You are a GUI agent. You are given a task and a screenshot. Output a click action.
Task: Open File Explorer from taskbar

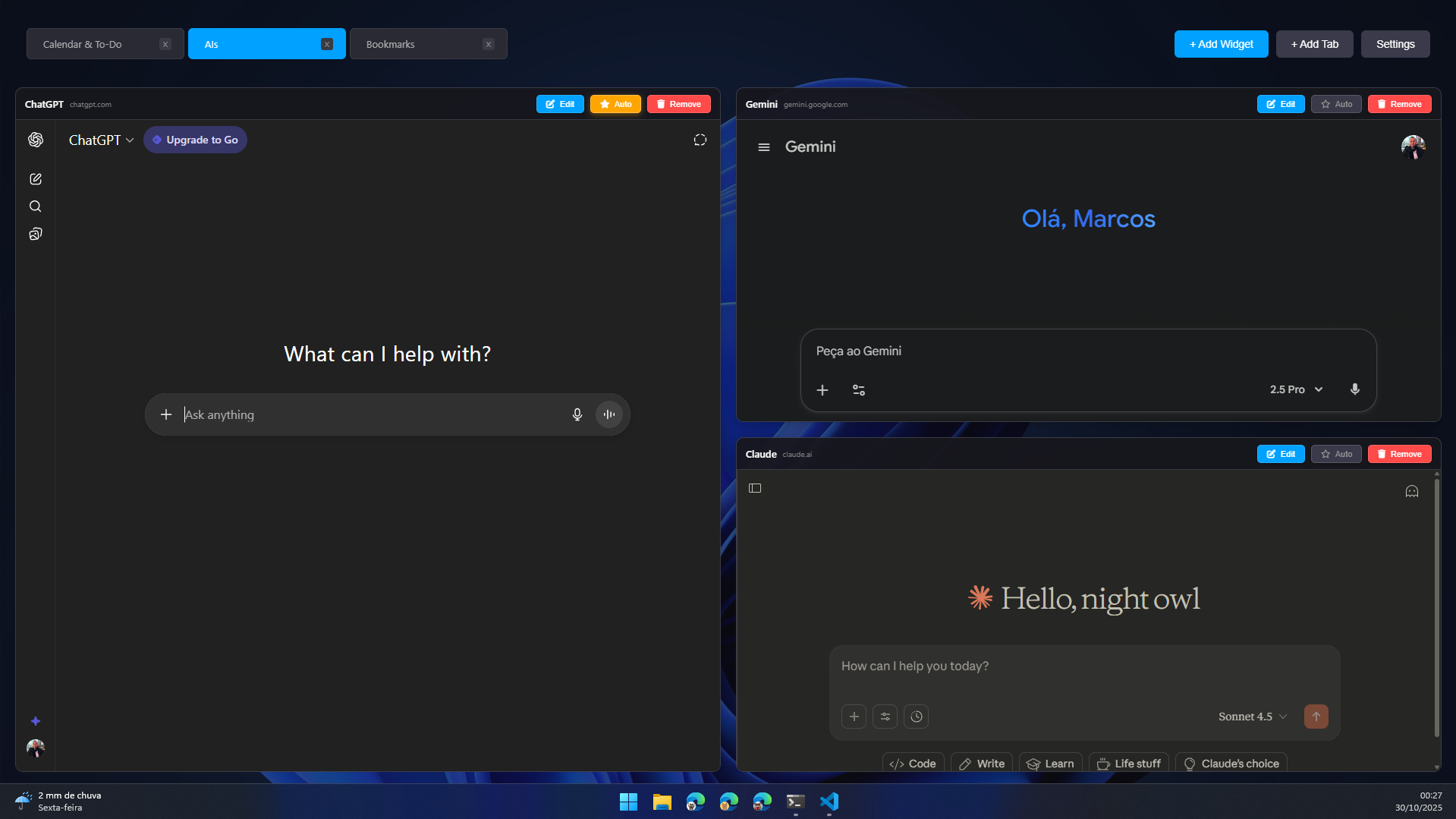662,802
